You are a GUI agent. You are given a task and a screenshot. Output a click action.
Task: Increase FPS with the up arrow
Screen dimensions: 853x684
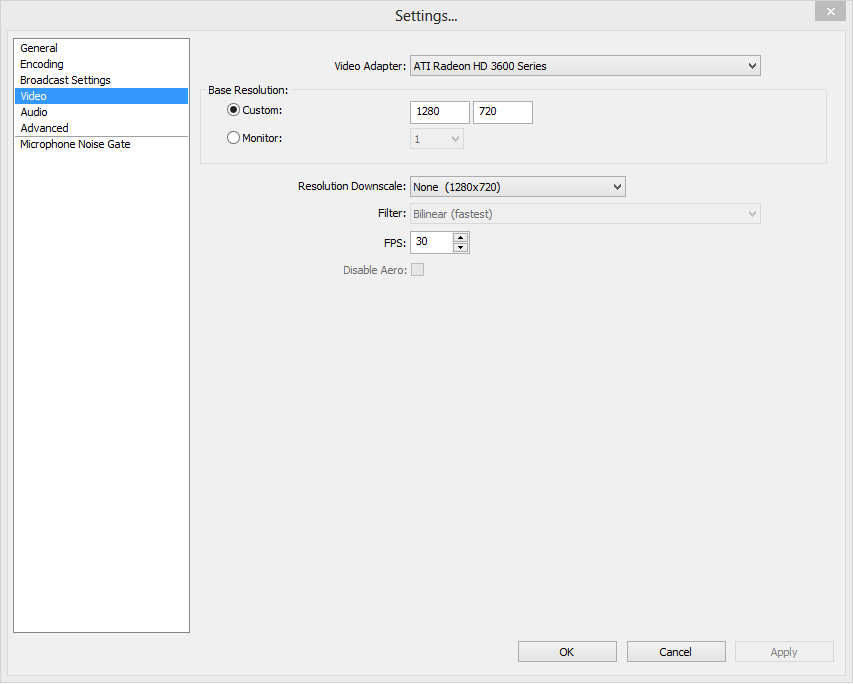(460, 237)
